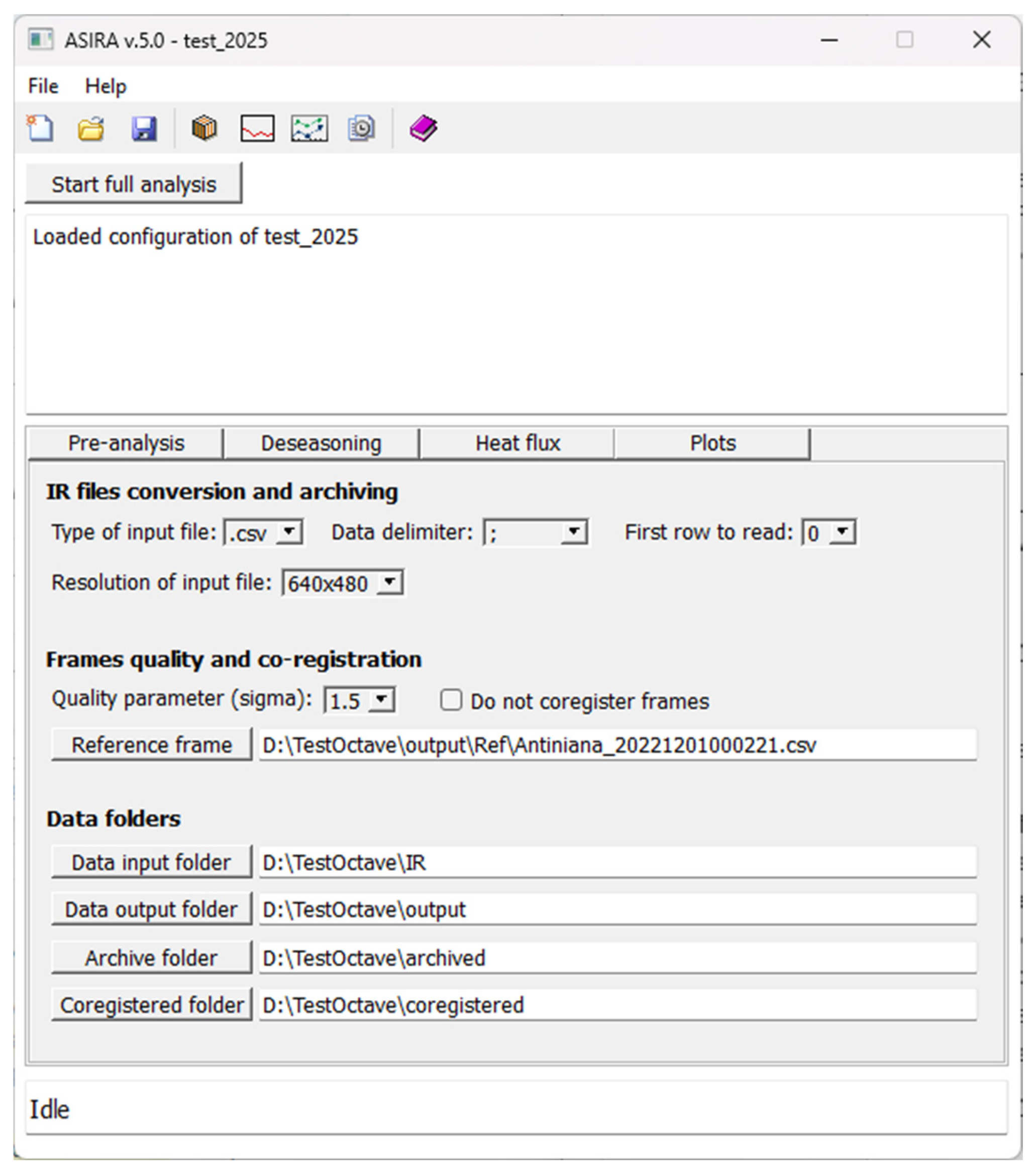1036x1175 pixels.
Task: Click the Reference frame button
Action: [151, 745]
